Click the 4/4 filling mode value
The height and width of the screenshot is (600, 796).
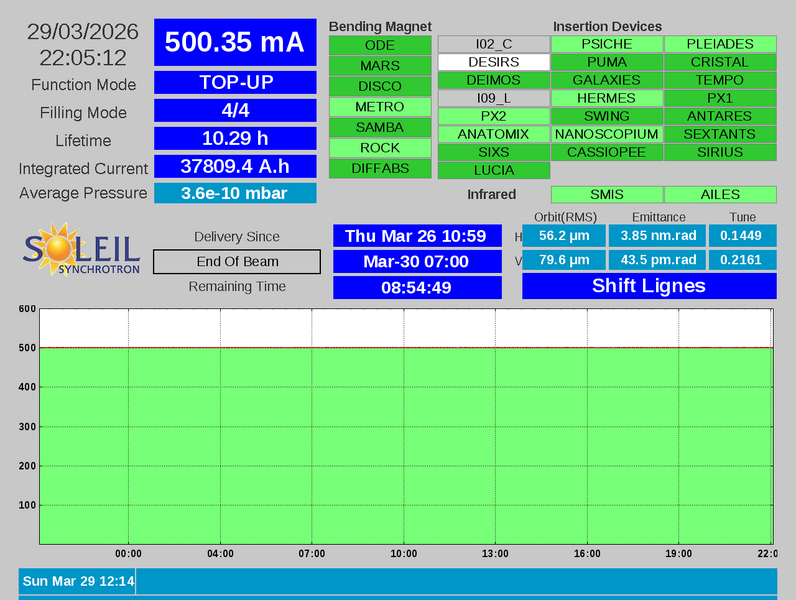click(x=235, y=110)
